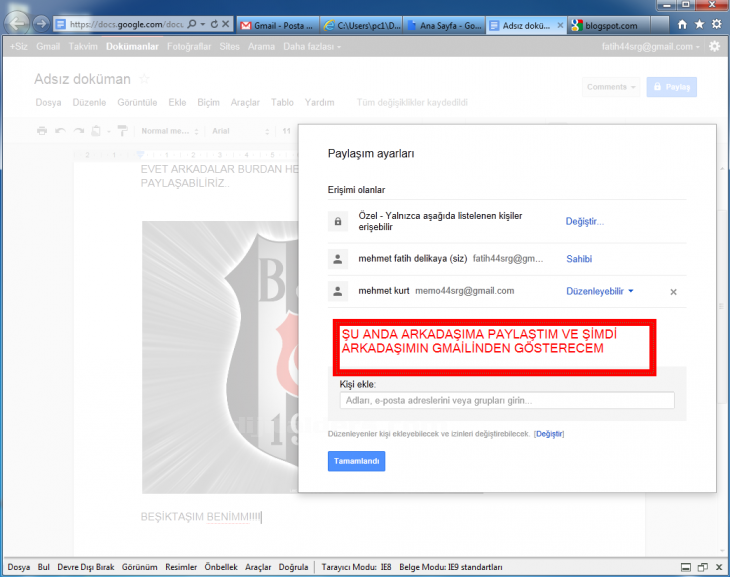Click the person icon for mehmet kurt
This screenshot has width=730, height=577.
pos(338,291)
